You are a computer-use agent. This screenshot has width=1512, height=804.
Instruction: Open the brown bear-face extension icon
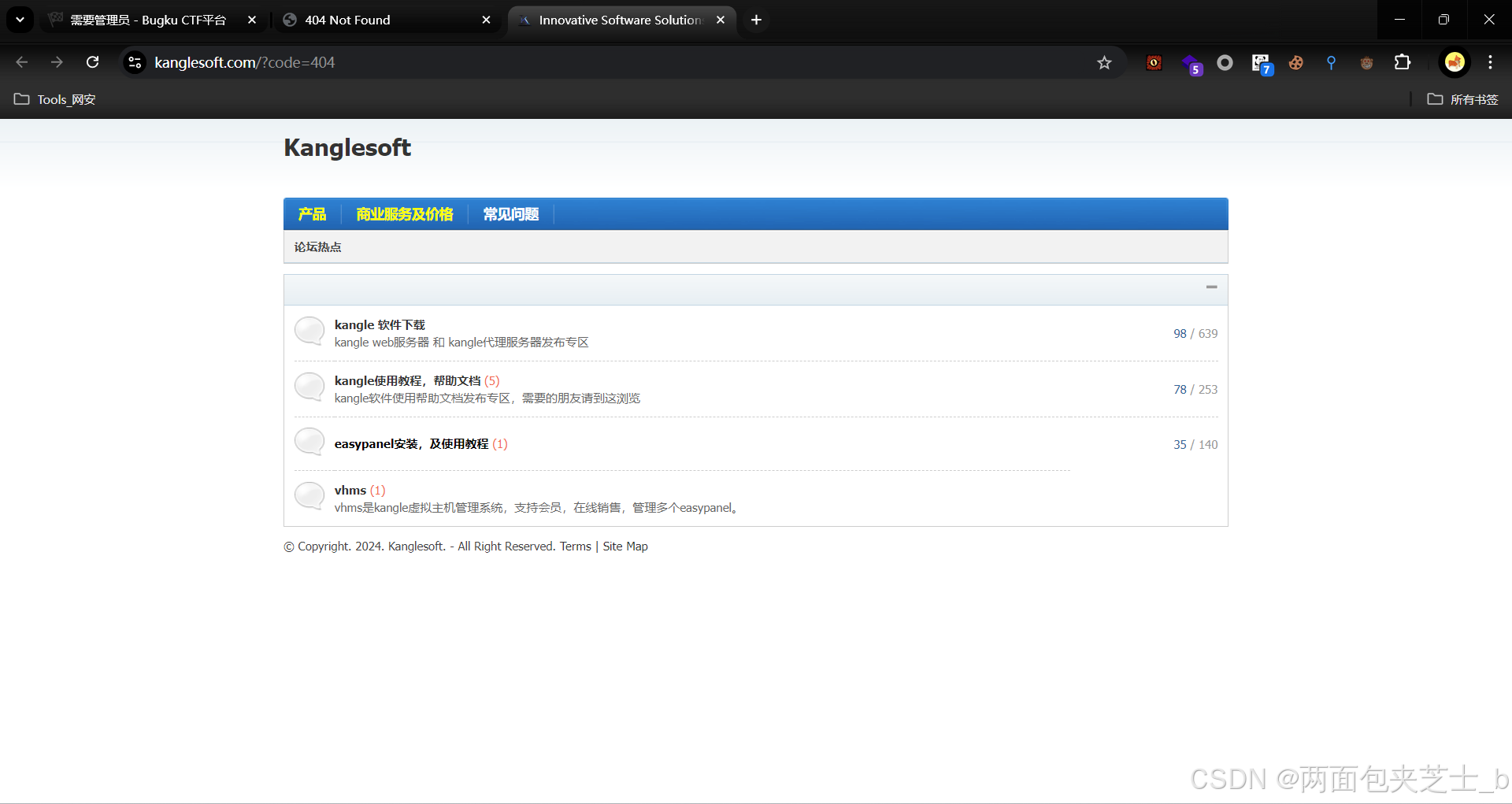1366,63
